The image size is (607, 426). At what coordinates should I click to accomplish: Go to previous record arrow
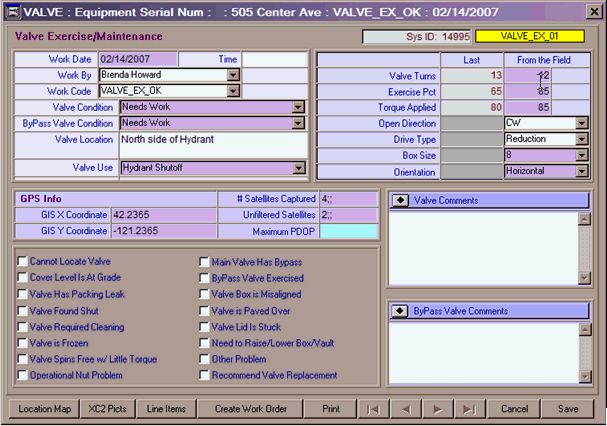click(x=405, y=409)
